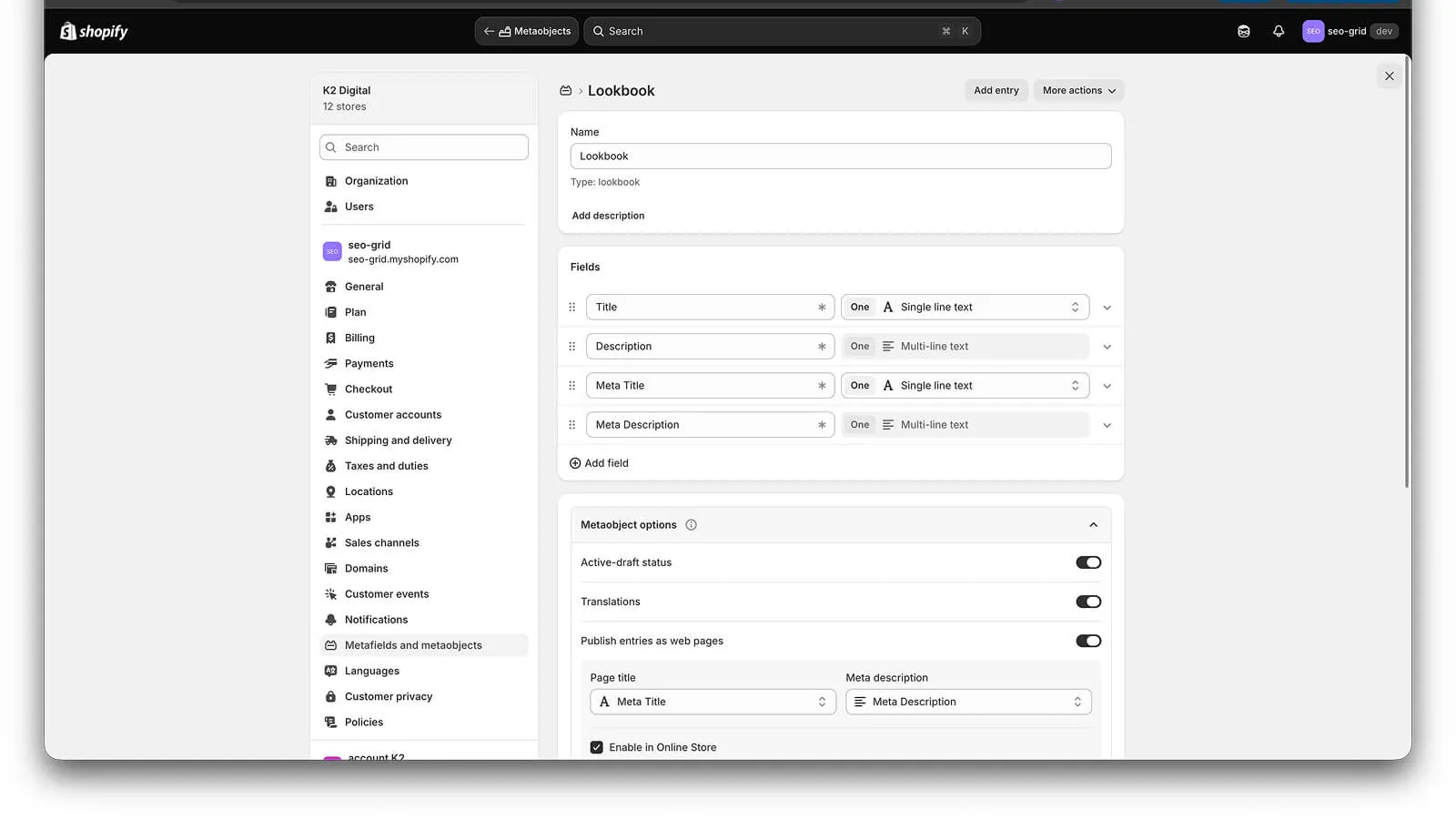This screenshot has height=819, width=1456.
Task: Open the Page title dropdown
Action: (713, 702)
